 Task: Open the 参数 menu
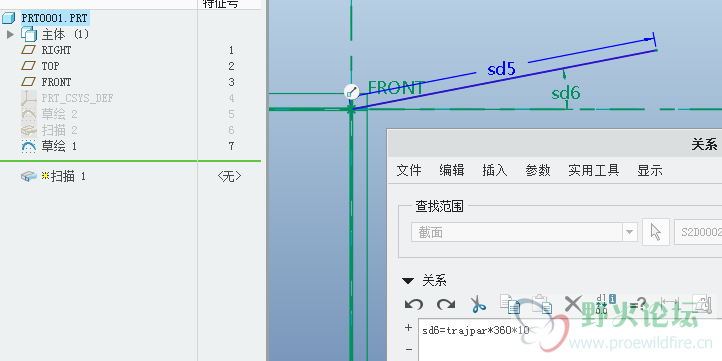538,170
